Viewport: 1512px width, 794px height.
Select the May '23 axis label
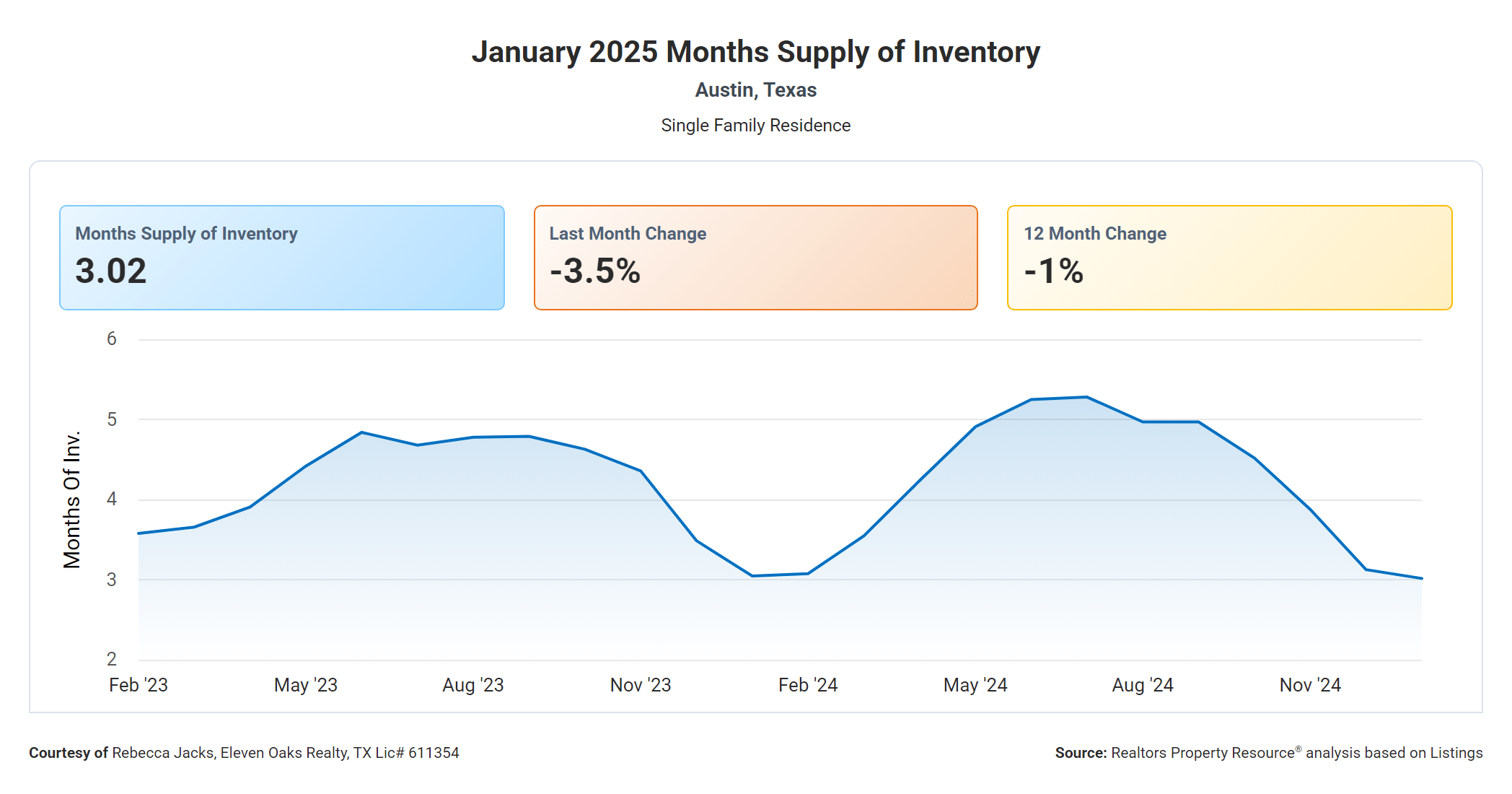click(x=306, y=685)
